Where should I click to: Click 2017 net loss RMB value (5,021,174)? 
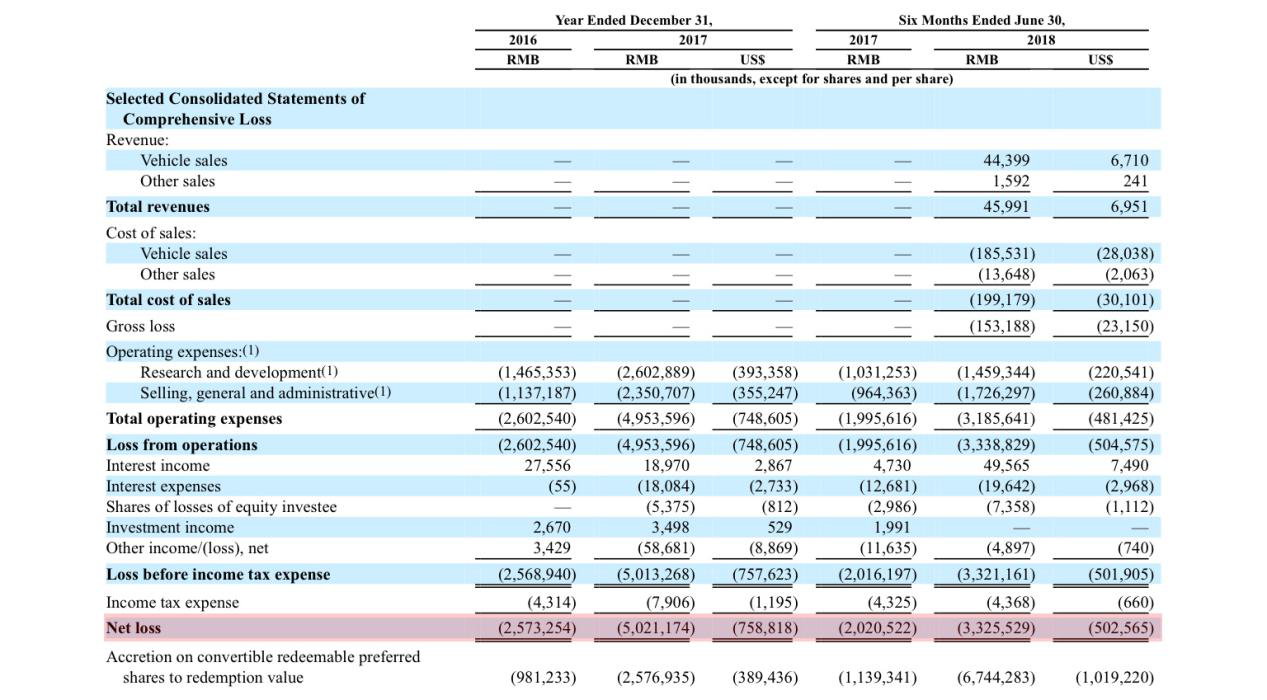pos(656,628)
